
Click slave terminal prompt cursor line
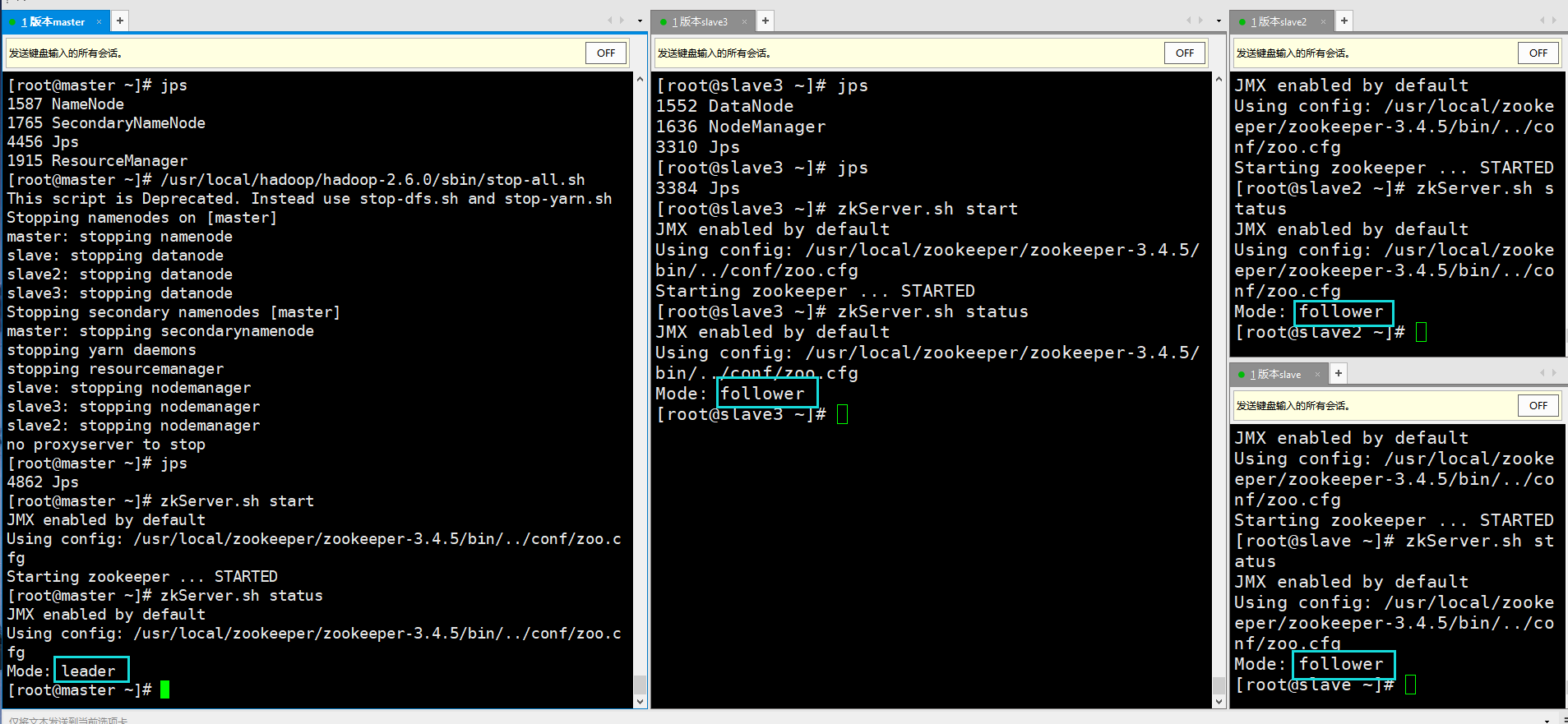tap(1325, 685)
